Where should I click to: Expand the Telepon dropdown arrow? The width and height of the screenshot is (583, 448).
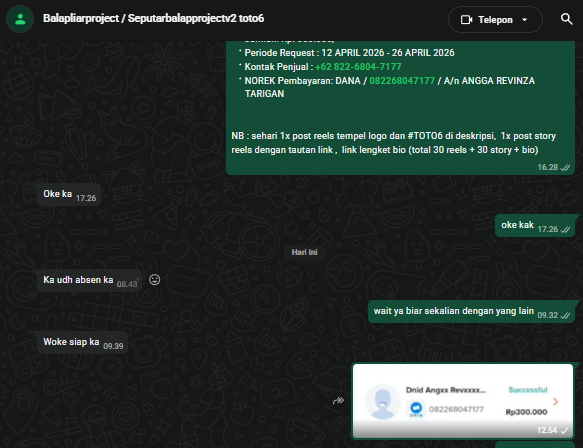coord(525,20)
